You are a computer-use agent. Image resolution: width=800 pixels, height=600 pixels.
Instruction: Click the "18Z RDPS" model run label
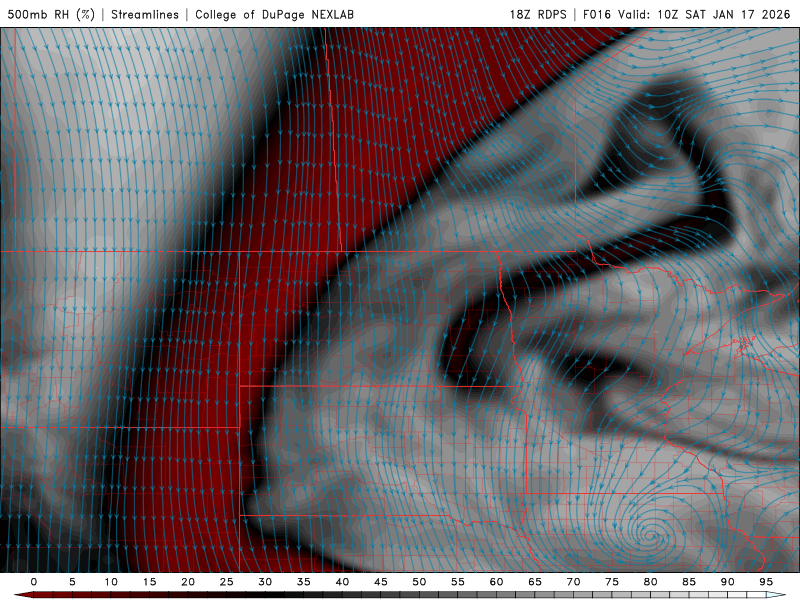click(538, 14)
